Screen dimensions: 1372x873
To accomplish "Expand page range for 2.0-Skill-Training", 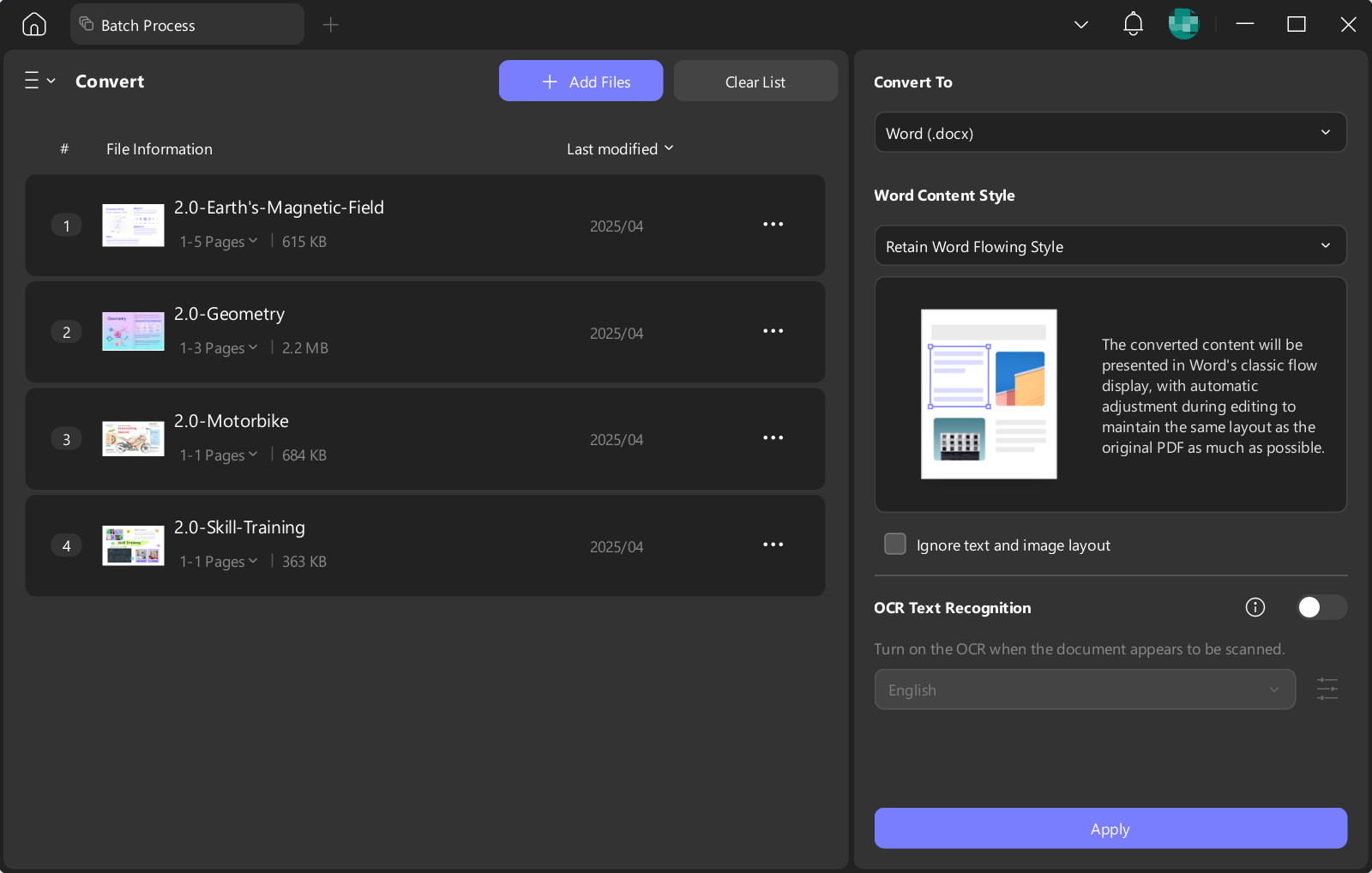I will [x=219, y=562].
